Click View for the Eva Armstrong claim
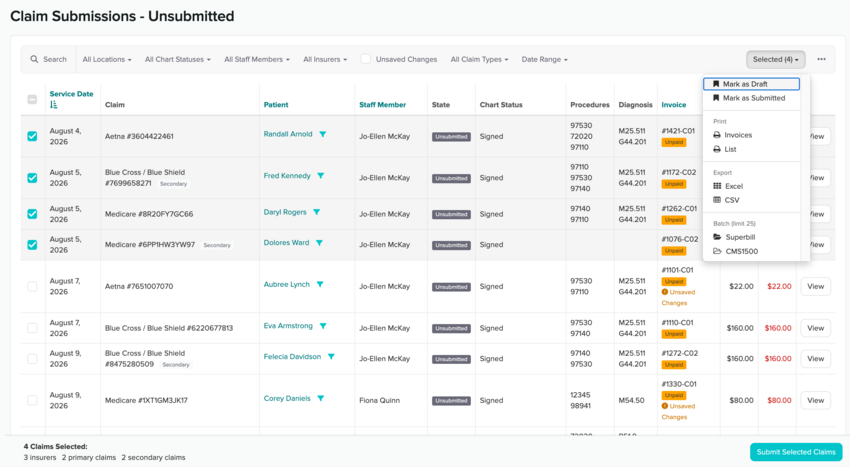 click(815, 328)
